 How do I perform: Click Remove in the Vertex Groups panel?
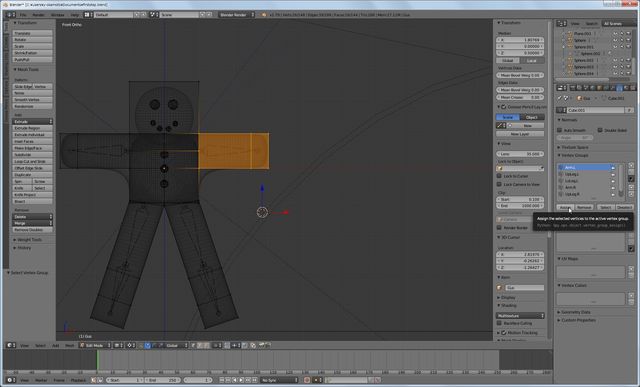(584, 207)
